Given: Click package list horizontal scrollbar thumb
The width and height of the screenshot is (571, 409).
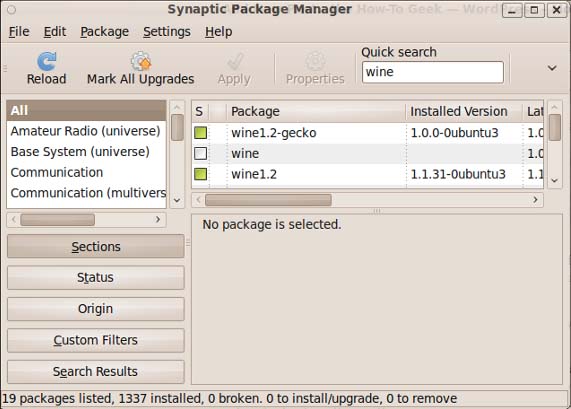Looking at the screenshot, I should point(268,200).
